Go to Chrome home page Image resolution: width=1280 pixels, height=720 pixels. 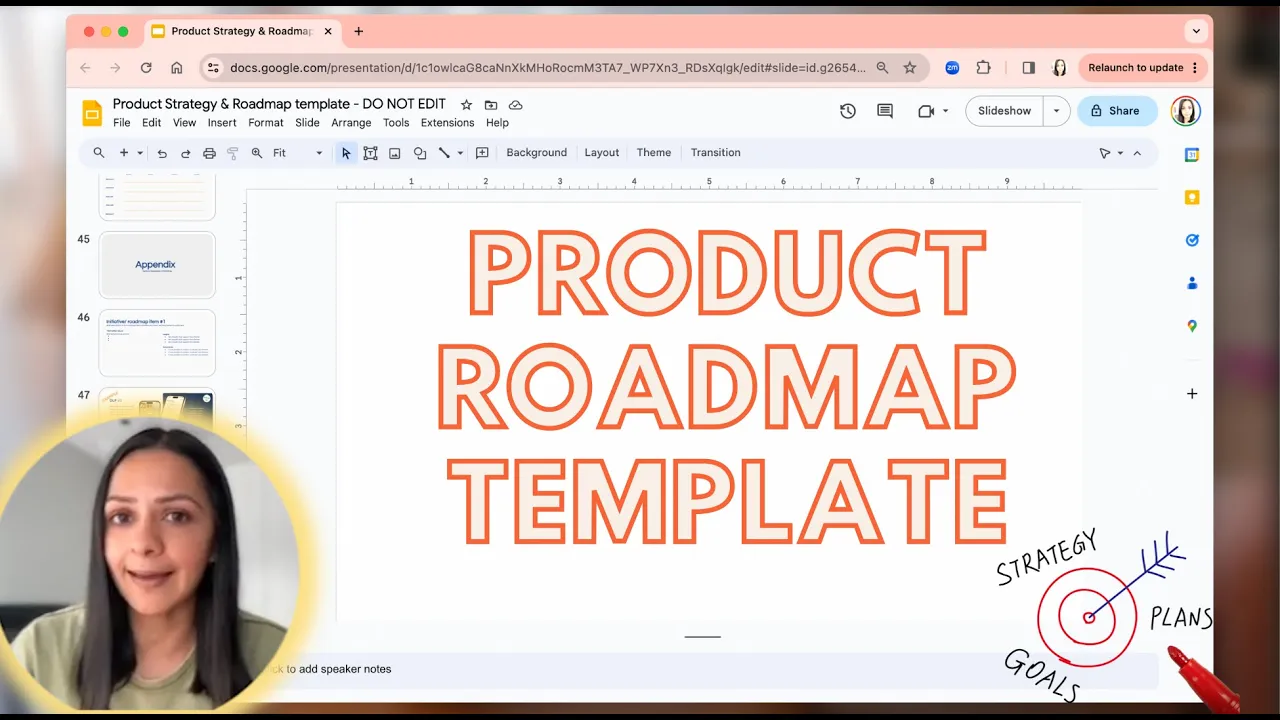click(x=177, y=68)
